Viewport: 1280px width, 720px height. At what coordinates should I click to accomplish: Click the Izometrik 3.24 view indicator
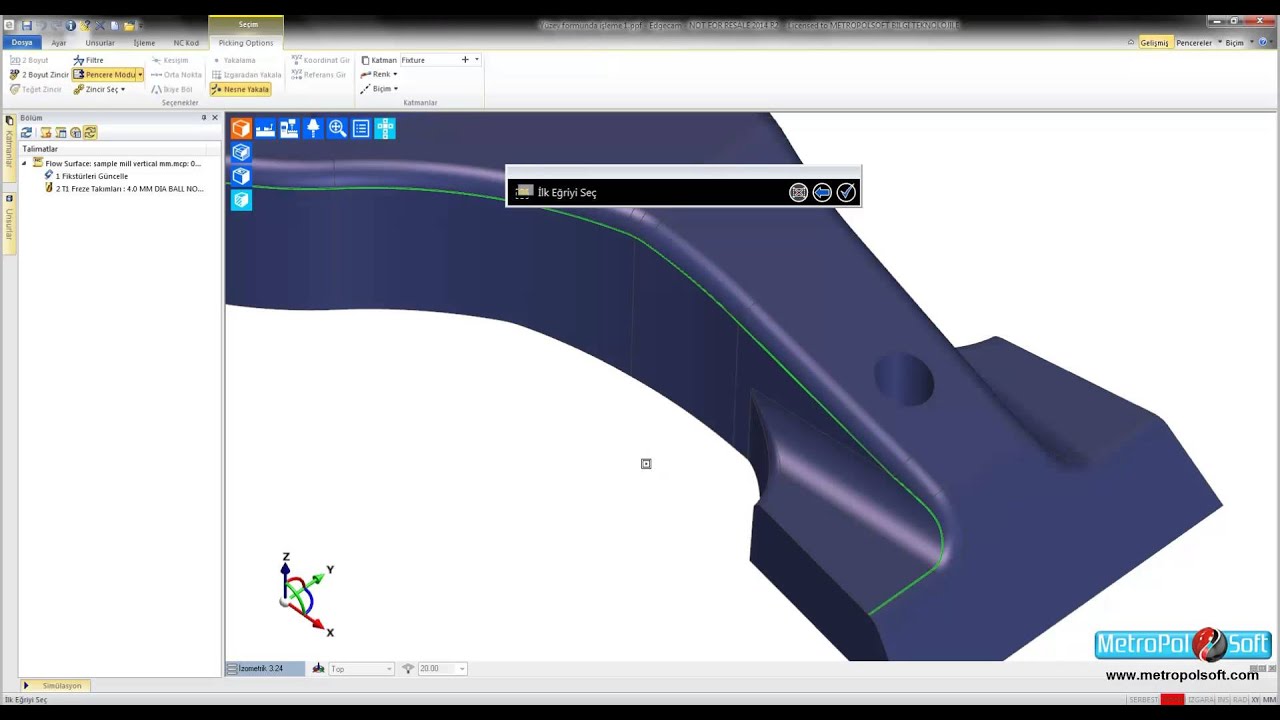coord(265,668)
